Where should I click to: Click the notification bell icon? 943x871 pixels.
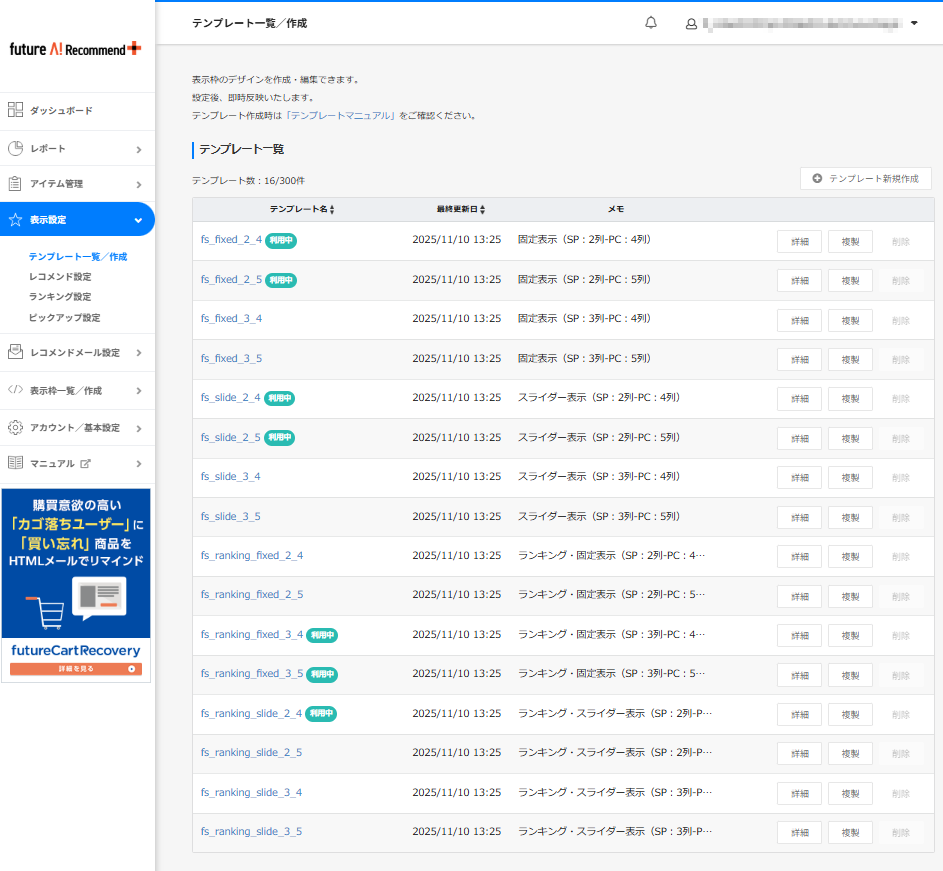[651, 23]
